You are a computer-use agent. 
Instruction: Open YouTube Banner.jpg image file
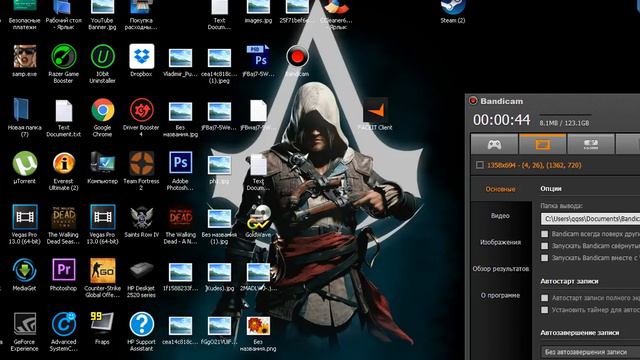pyautogui.click(x=102, y=15)
